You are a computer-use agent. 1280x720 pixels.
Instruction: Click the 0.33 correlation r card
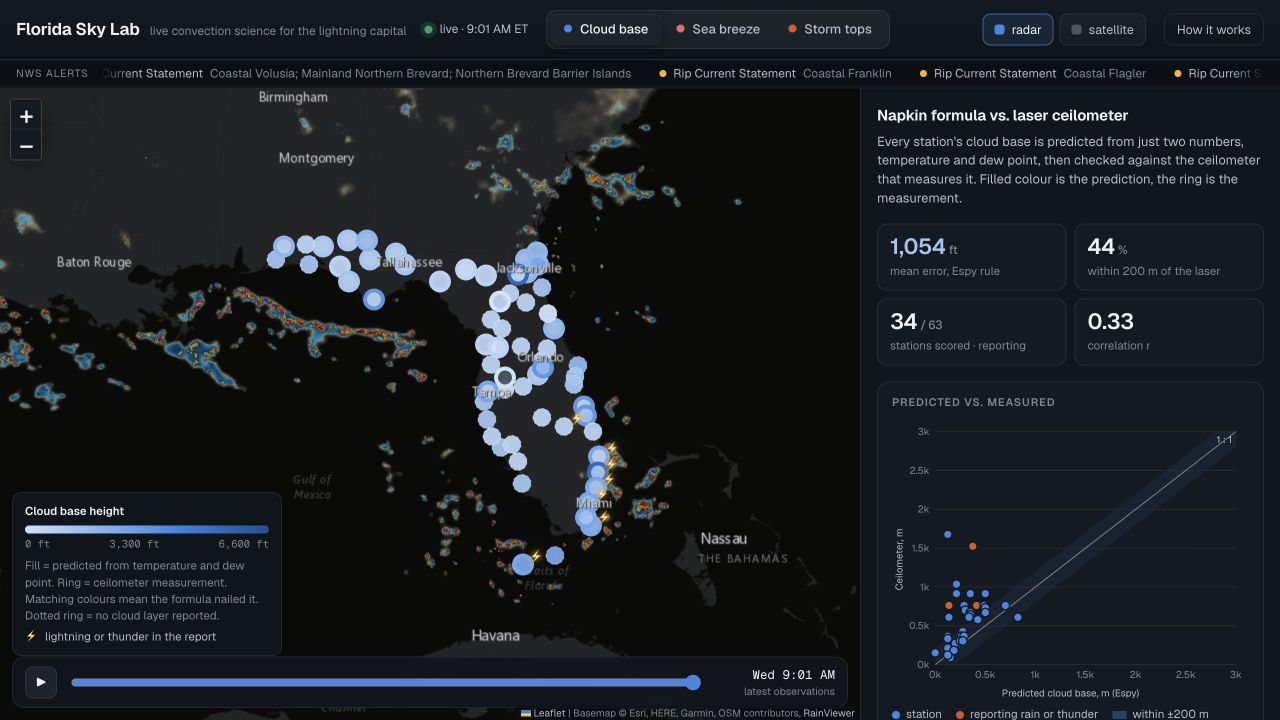click(1169, 332)
